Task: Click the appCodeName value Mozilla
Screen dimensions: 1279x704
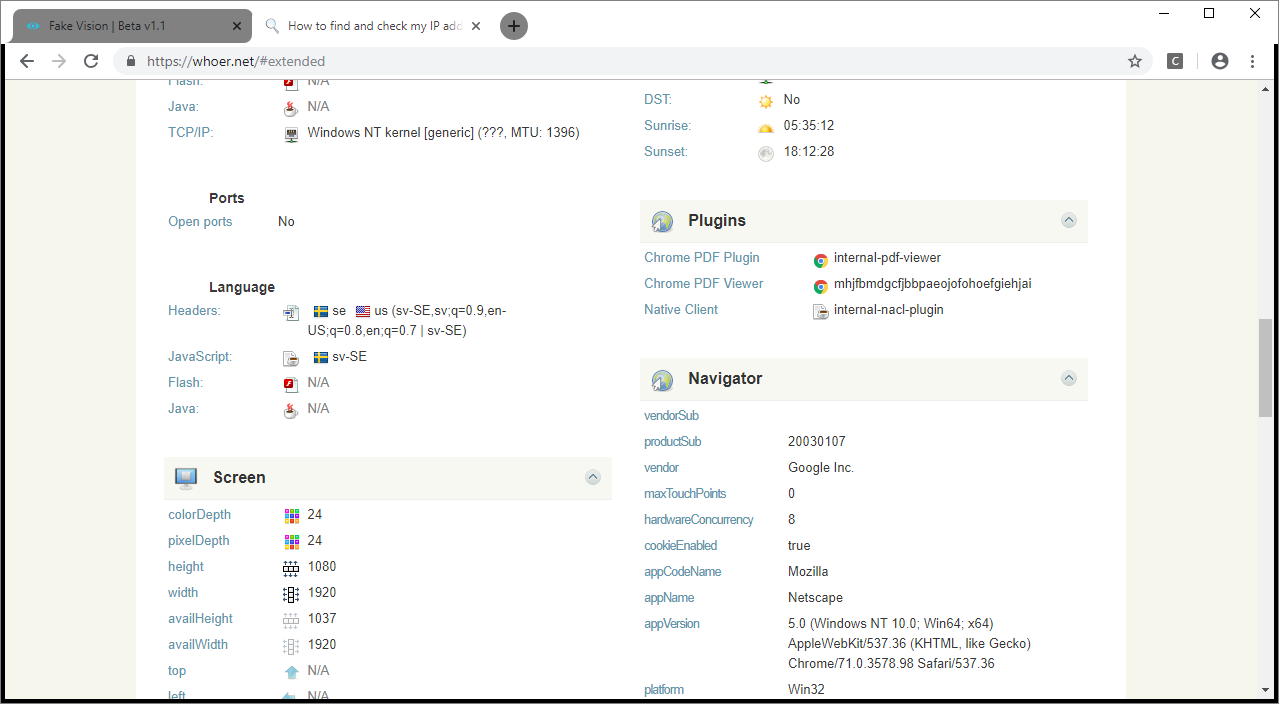Action: (x=808, y=572)
